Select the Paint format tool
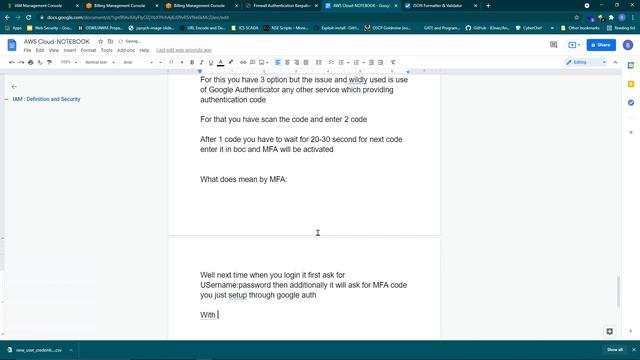Screen dimensions: 640x360 point(49,62)
